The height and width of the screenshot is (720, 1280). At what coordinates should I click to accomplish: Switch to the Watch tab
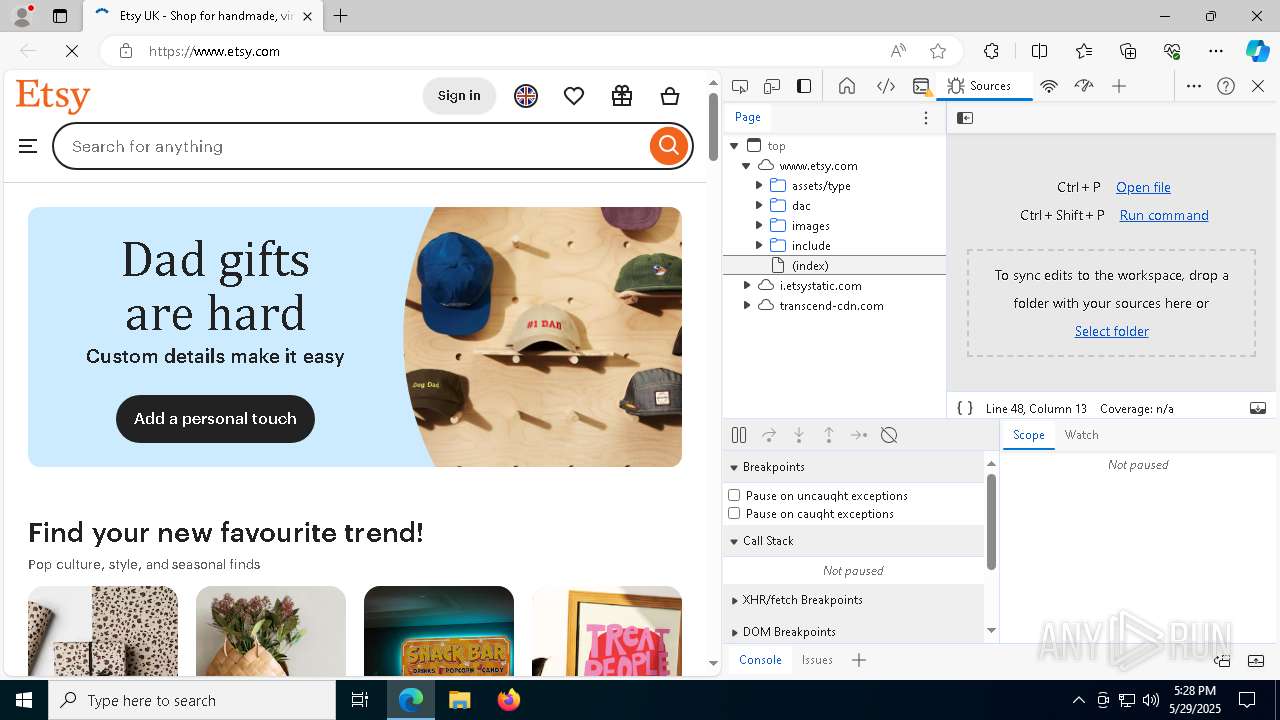pyautogui.click(x=1081, y=435)
